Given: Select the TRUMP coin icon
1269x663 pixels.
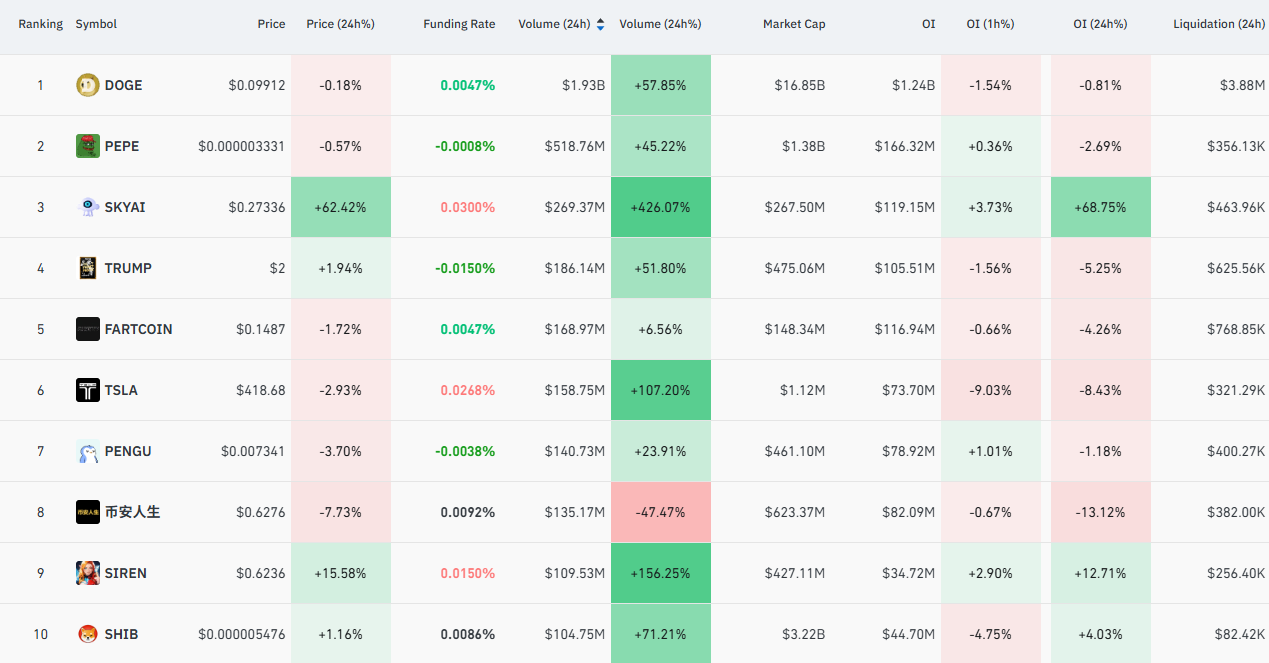Looking at the screenshot, I should (x=88, y=268).
